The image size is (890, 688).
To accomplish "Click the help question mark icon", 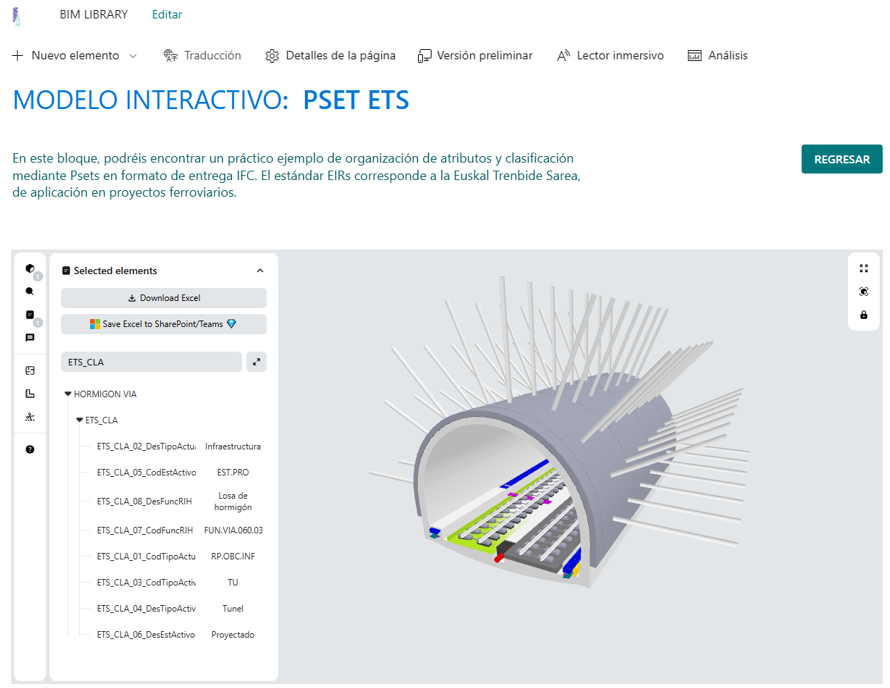I will click(x=30, y=450).
